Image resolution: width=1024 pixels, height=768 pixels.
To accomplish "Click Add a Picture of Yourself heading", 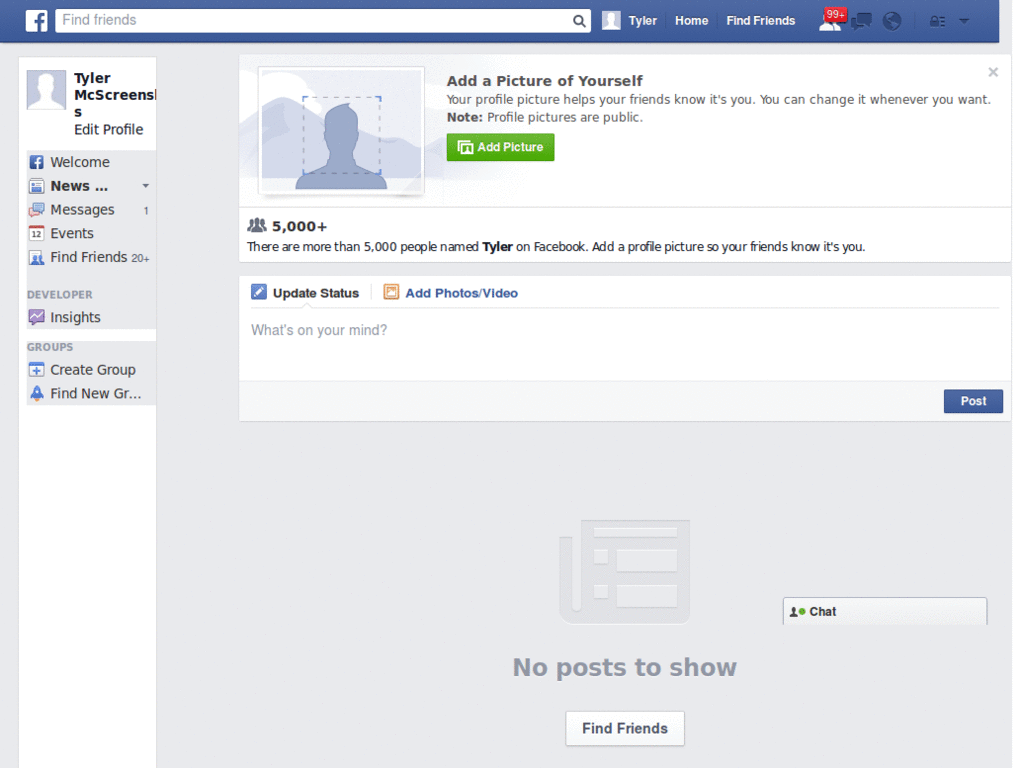I will tap(545, 81).
